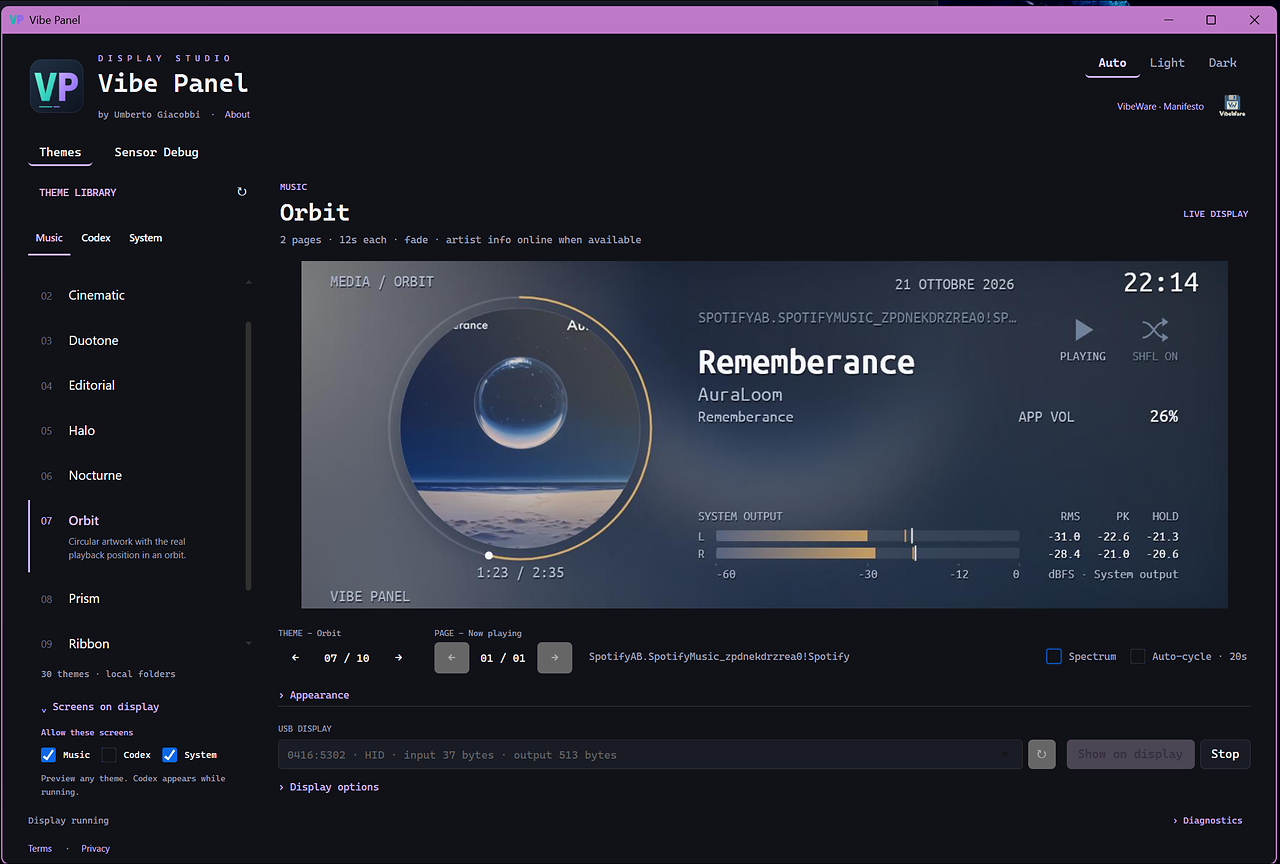The image size is (1280, 864).
Task: Check the Codex allowed-screens checkbox
Action: point(109,755)
